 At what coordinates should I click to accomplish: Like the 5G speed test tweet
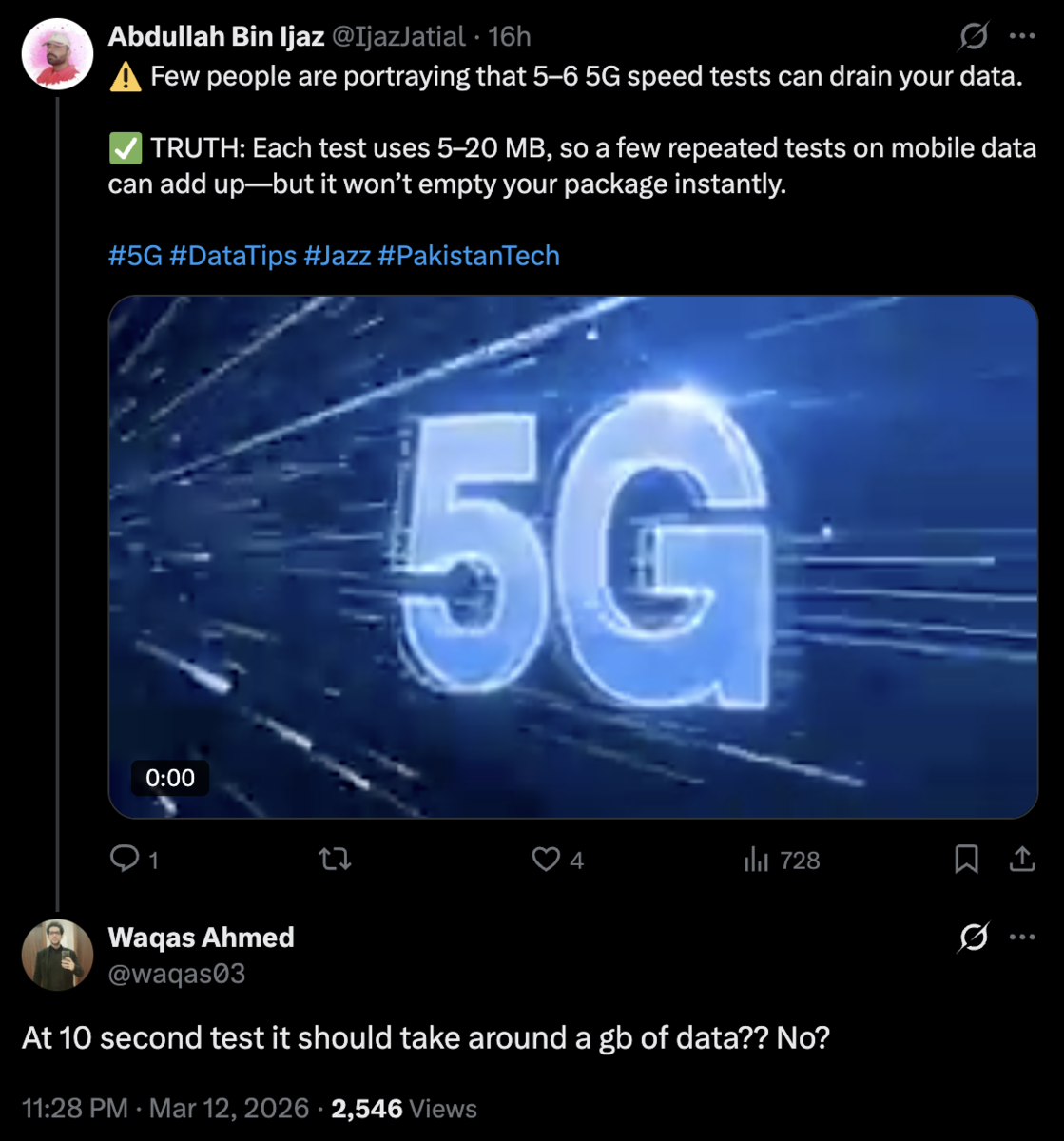coord(546,860)
